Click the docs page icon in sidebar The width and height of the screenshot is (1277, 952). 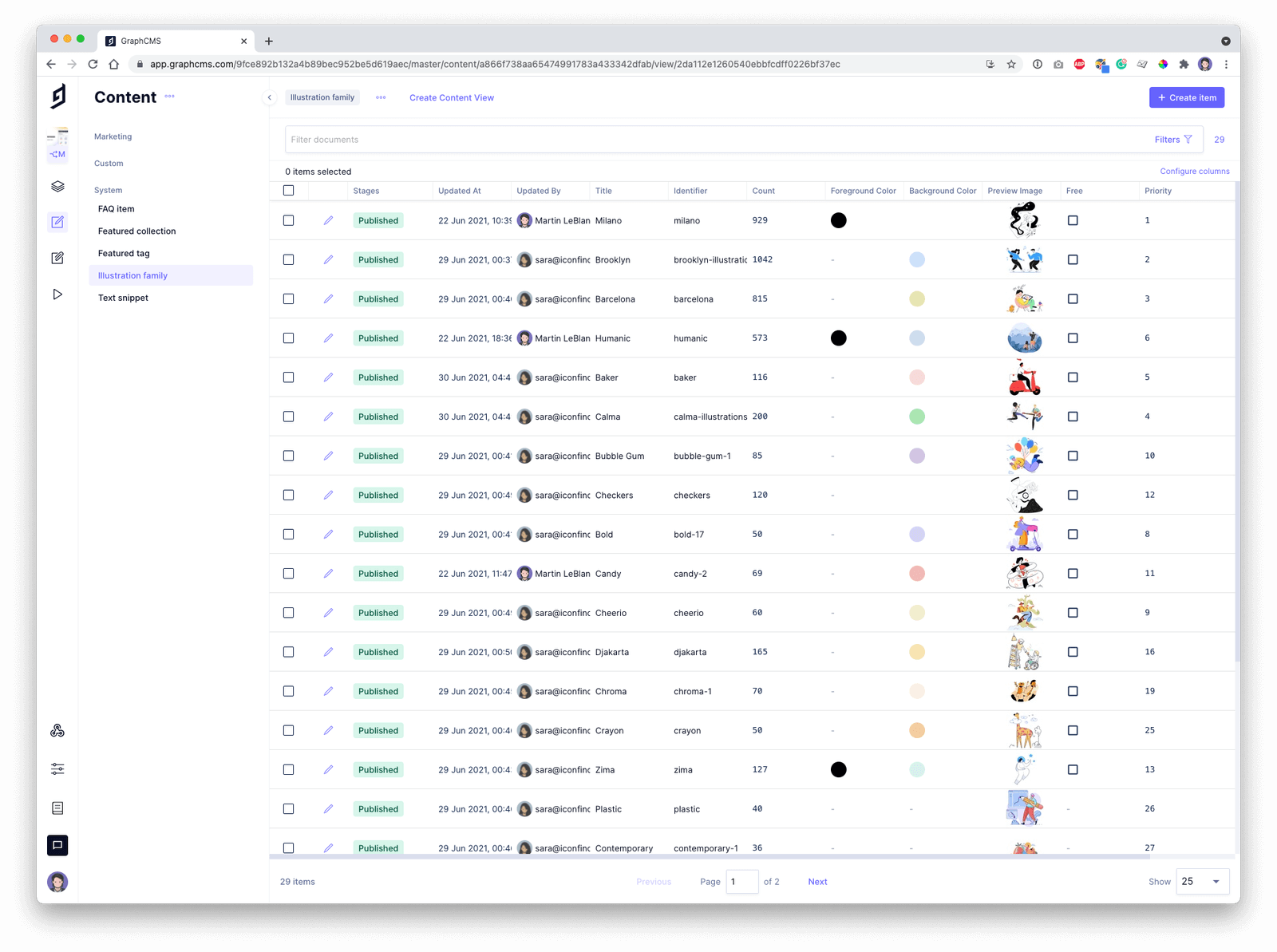pyautogui.click(x=57, y=808)
